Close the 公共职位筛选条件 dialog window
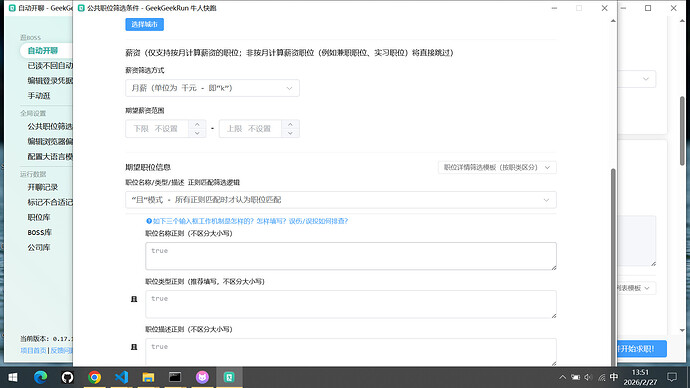The width and height of the screenshot is (690, 388). tap(605, 8)
